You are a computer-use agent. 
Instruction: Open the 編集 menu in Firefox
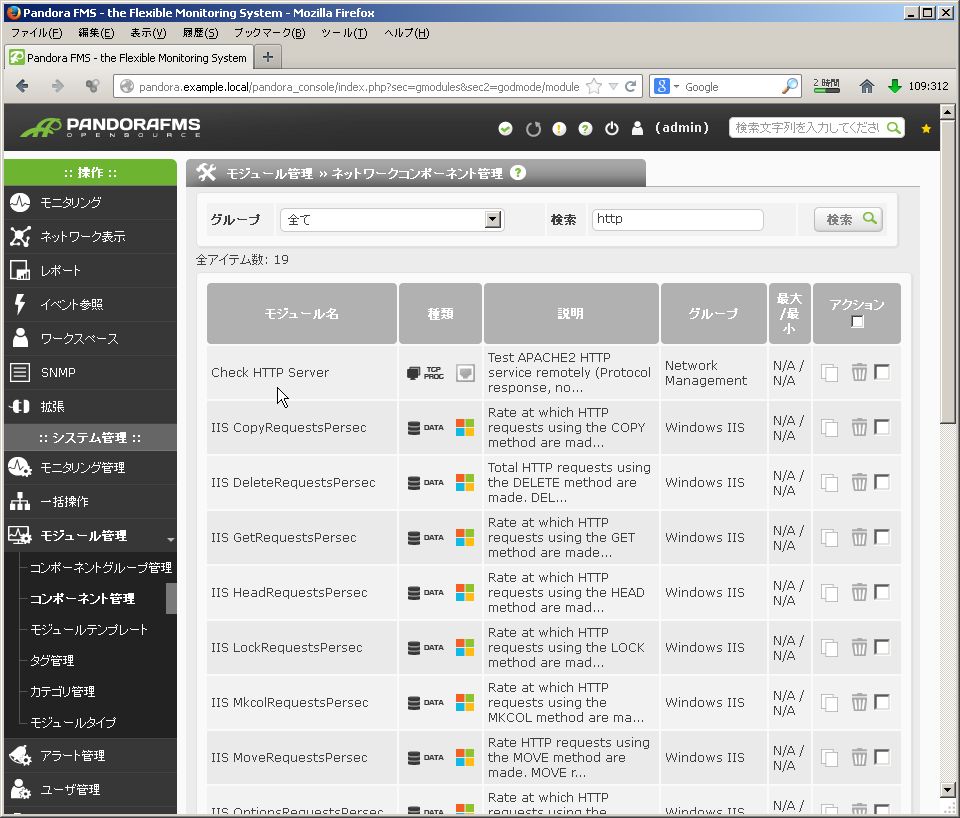(96, 33)
